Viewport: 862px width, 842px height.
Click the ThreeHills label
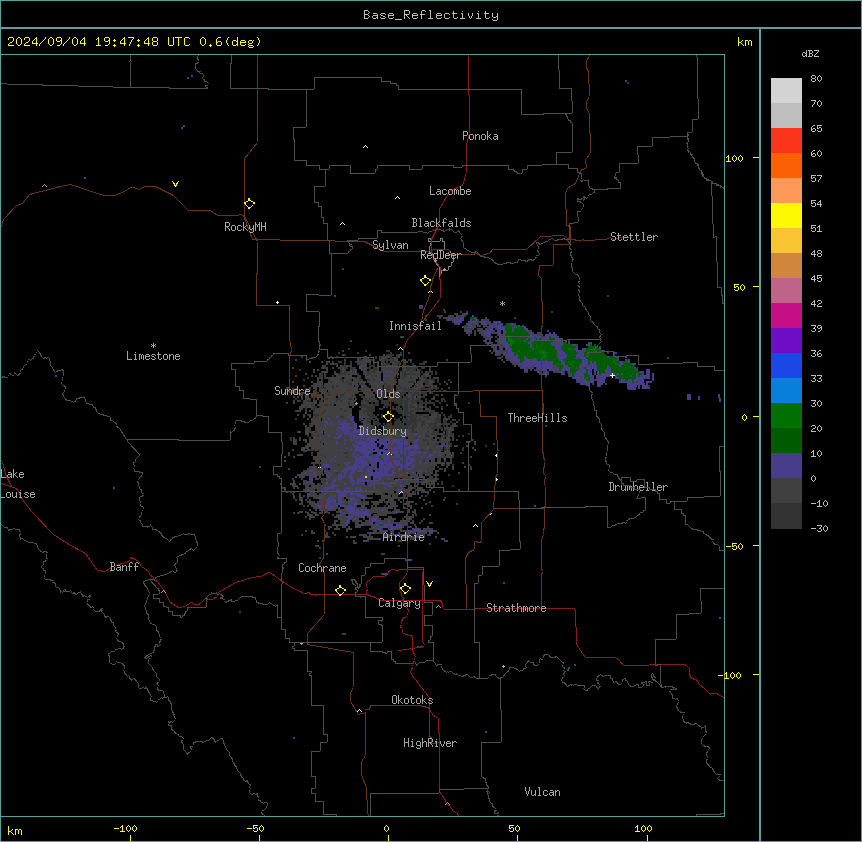(537, 418)
